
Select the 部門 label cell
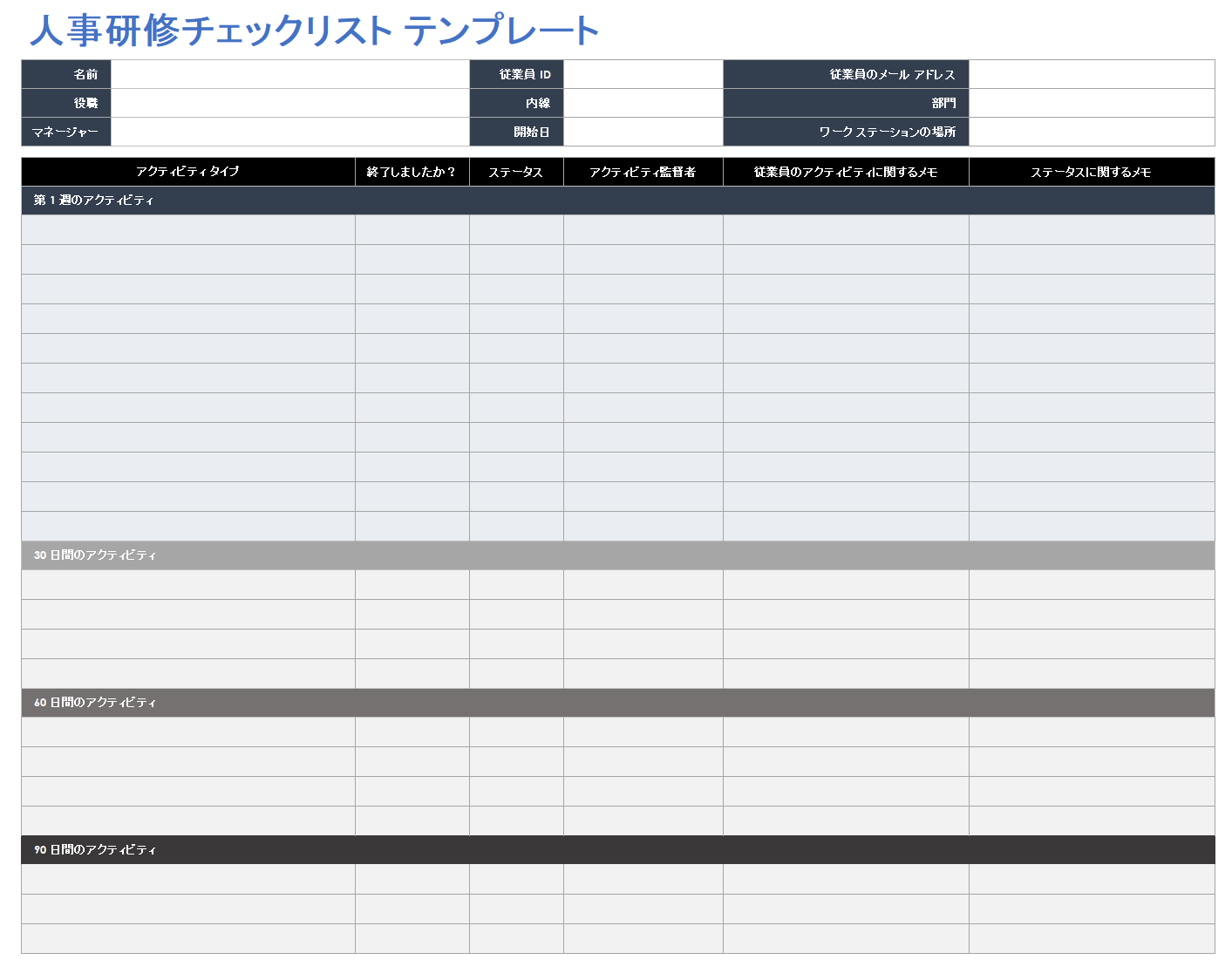click(847, 103)
